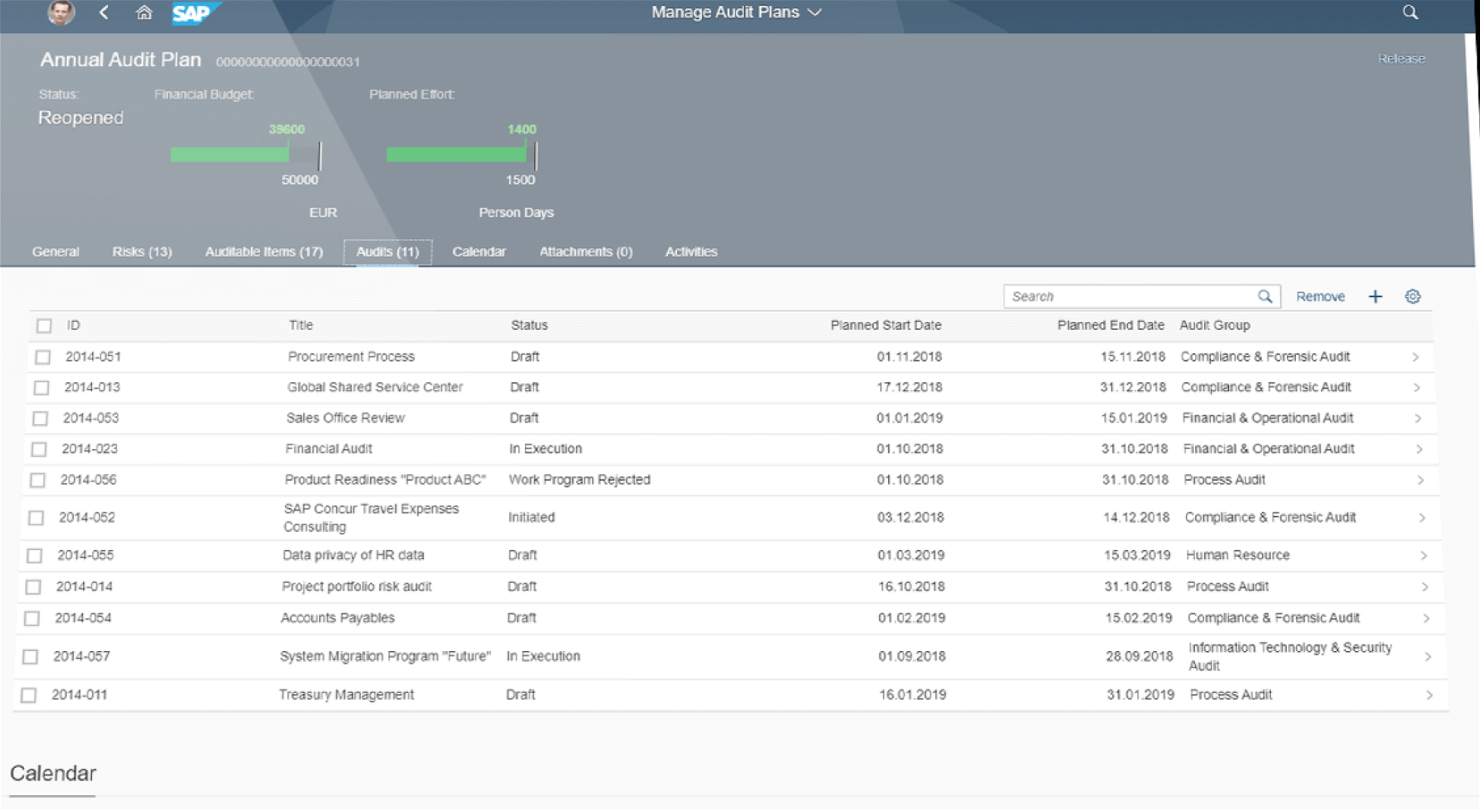
Task: Open the Manage Audit Plans dropdown
Action: click(736, 13)
